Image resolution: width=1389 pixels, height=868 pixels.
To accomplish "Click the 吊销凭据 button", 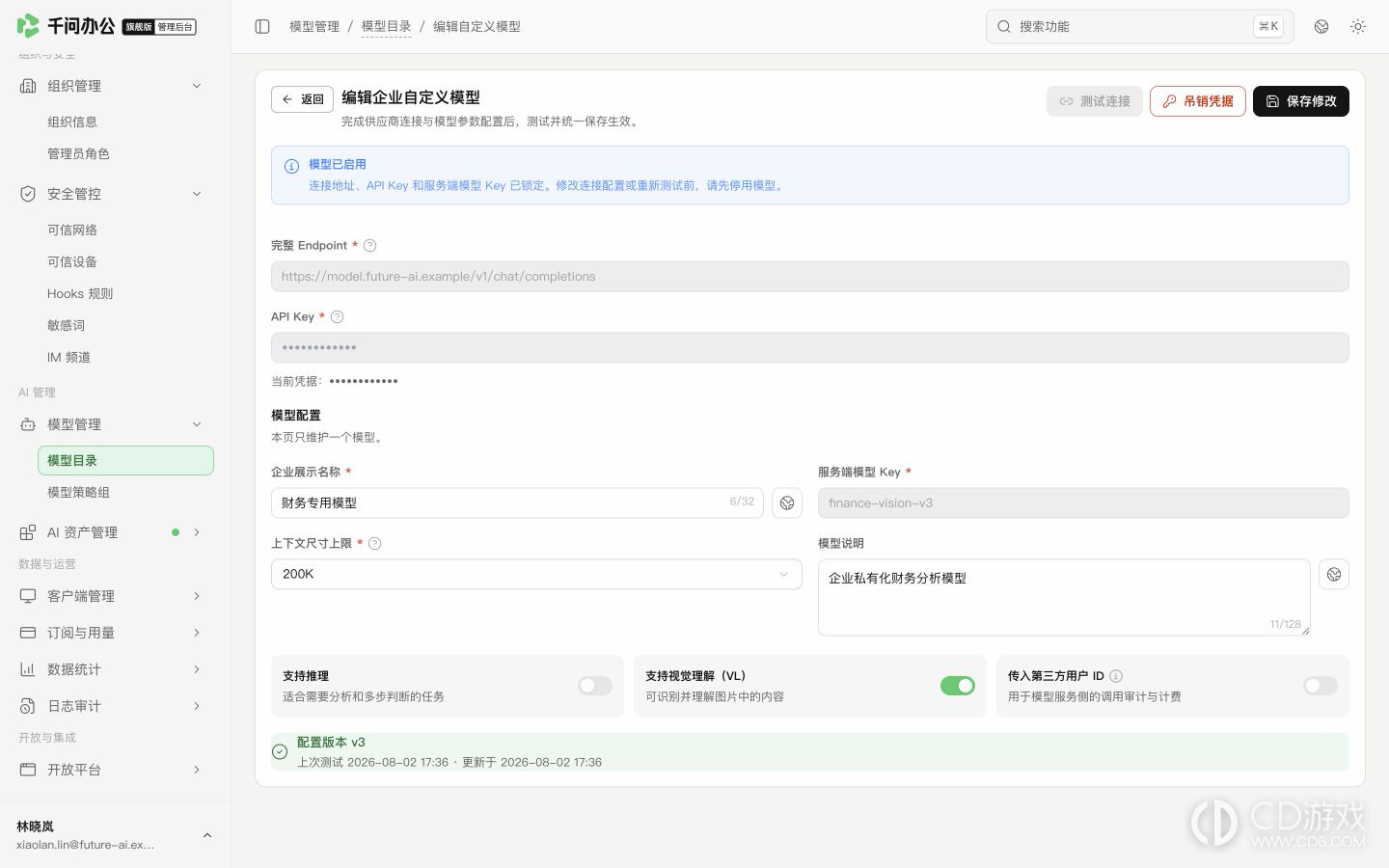I will tap(1198, 101).
